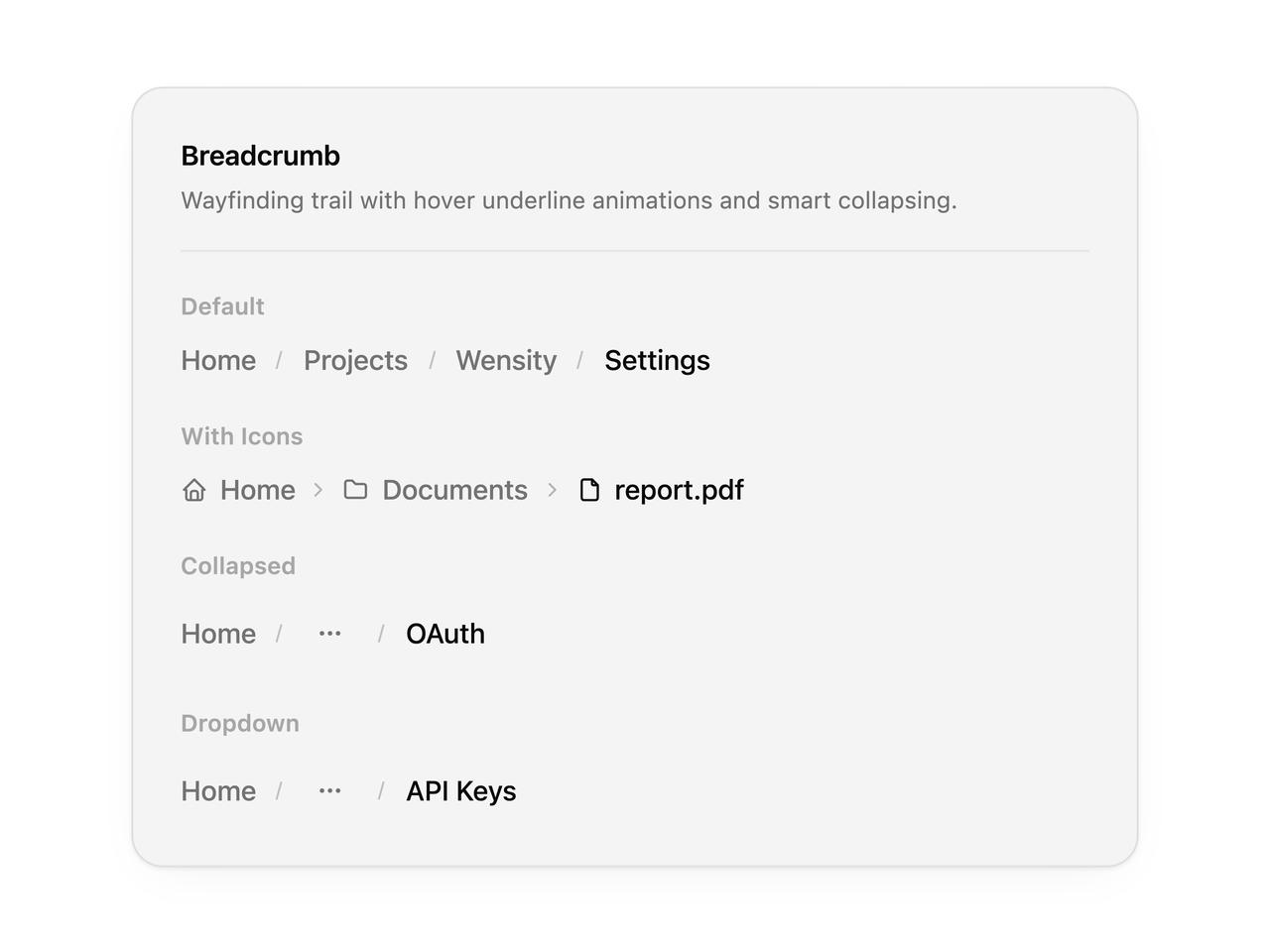This screenshot has width=1270, height=952.
Task: Navigate to the Wensity breadcrumb link
Action: [x=506, y=360]
